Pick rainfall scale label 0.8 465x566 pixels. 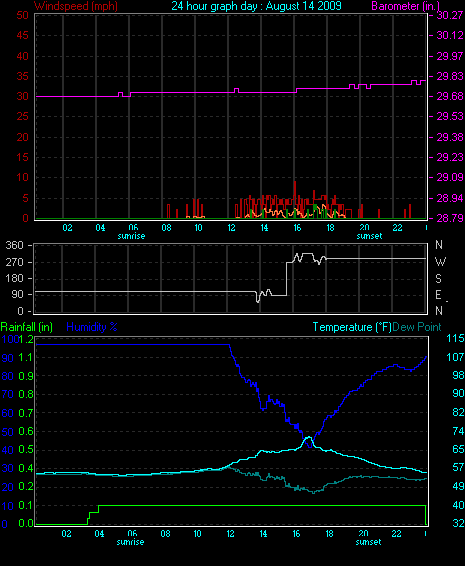tap(25, 395)
